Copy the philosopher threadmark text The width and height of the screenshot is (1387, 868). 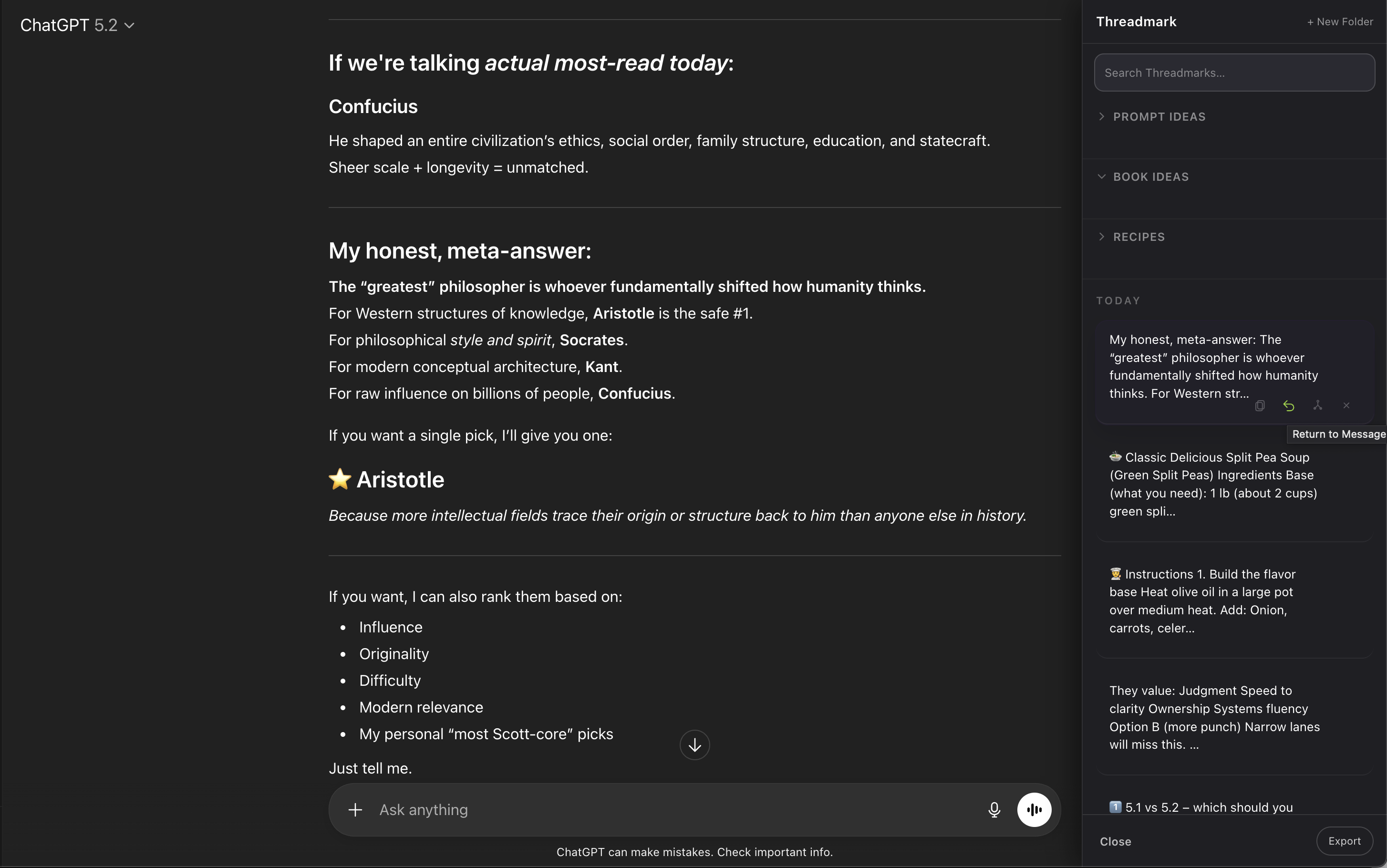click(1260, 406)
